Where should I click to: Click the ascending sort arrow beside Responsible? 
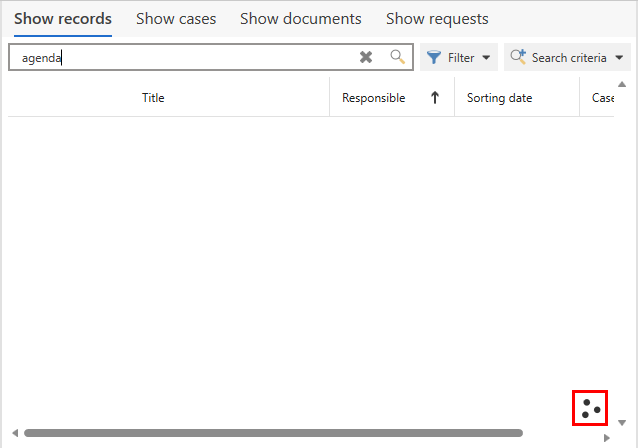(435, 98)
